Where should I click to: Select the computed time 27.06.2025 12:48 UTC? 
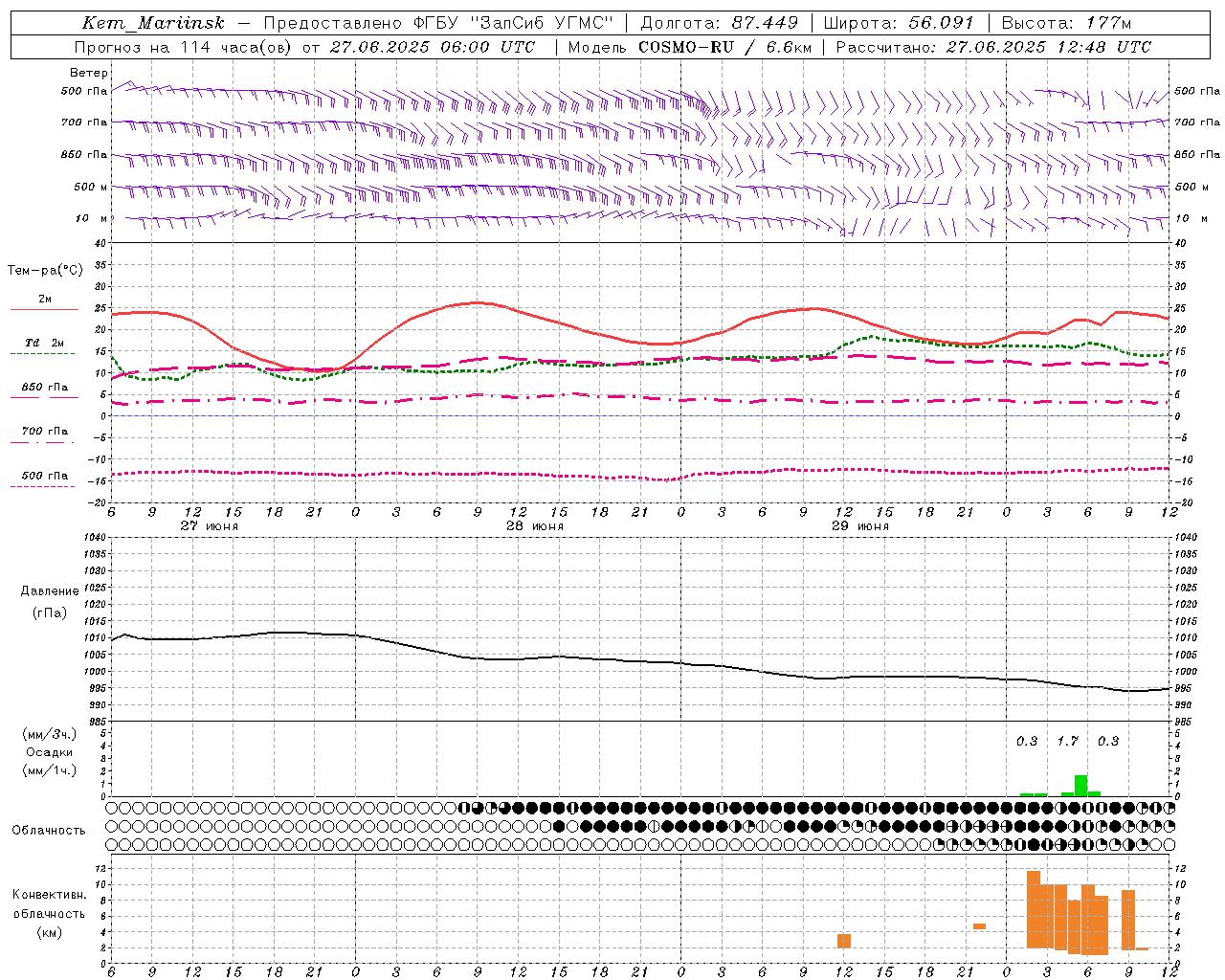[x=1048, y=47]
